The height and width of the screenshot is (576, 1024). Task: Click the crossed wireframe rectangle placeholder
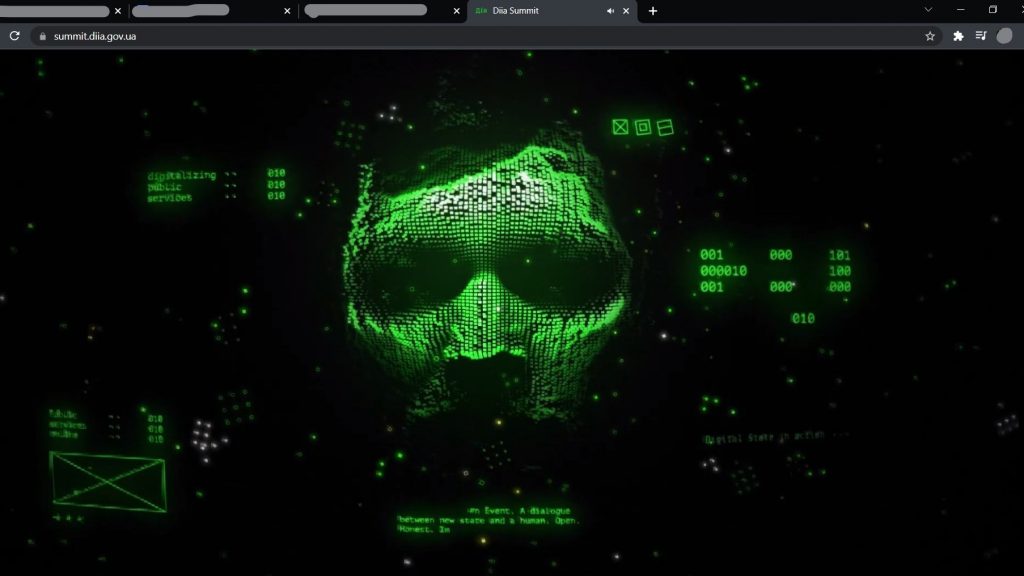tap(108, 481)
